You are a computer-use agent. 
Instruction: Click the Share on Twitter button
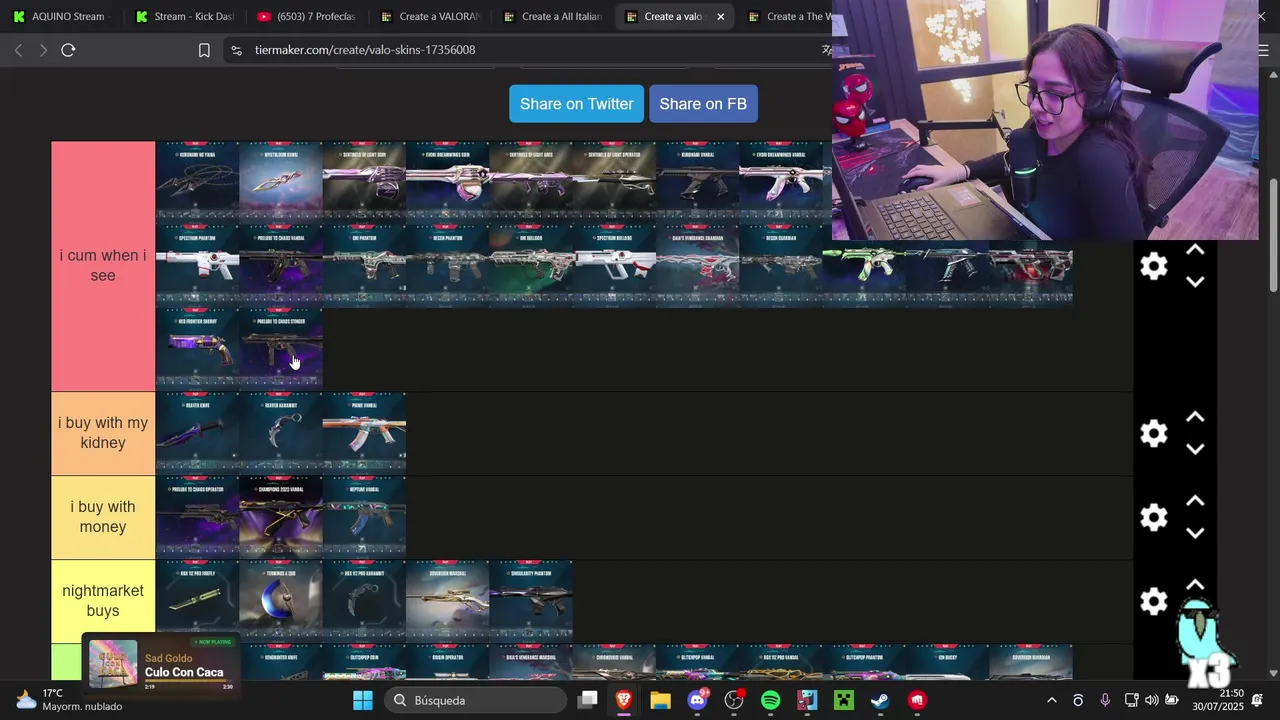pos(576,104)
